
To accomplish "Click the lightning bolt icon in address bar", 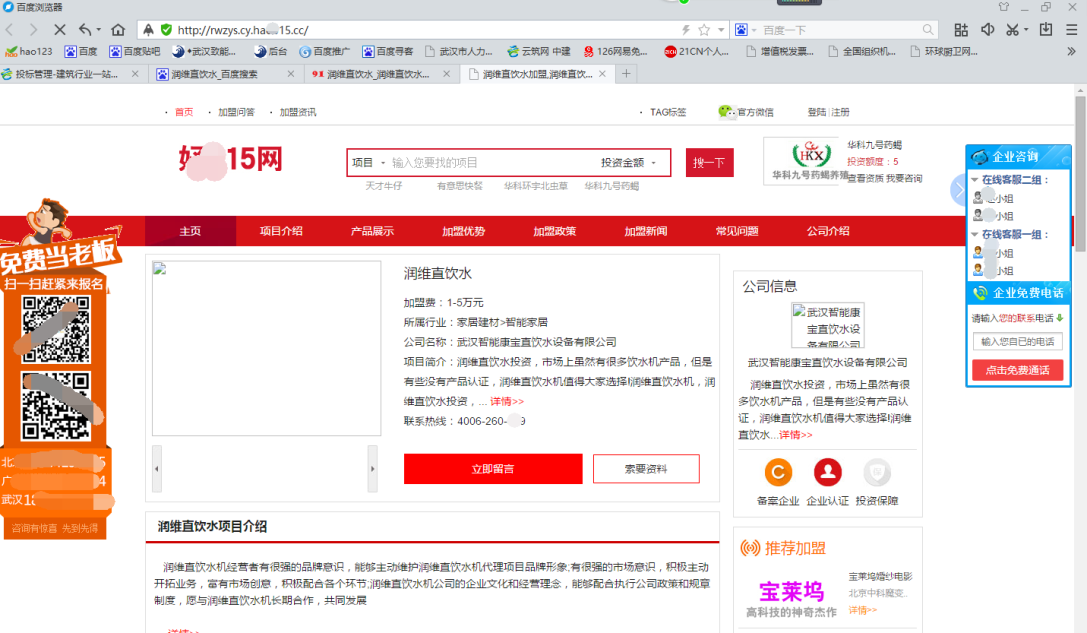I will coord(686,30).
